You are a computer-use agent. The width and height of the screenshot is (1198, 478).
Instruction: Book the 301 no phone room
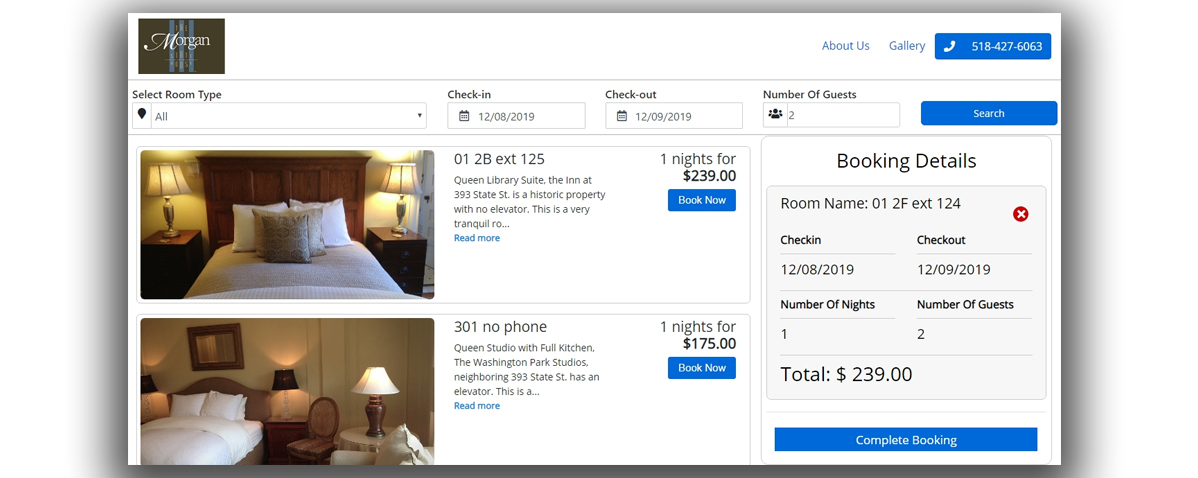tap(701, 368)
